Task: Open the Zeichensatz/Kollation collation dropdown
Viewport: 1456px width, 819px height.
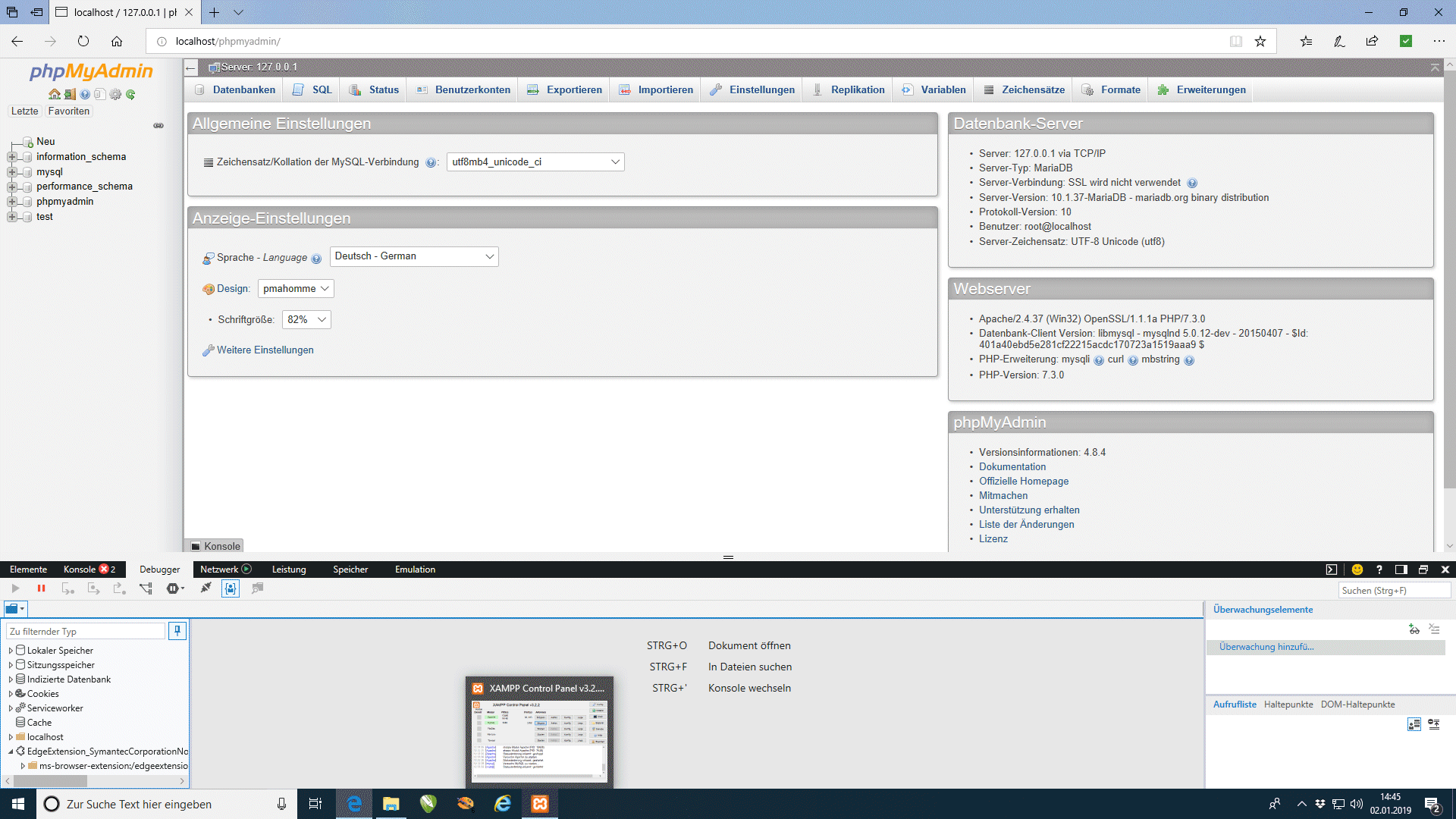Action: (x=535, y=162)
